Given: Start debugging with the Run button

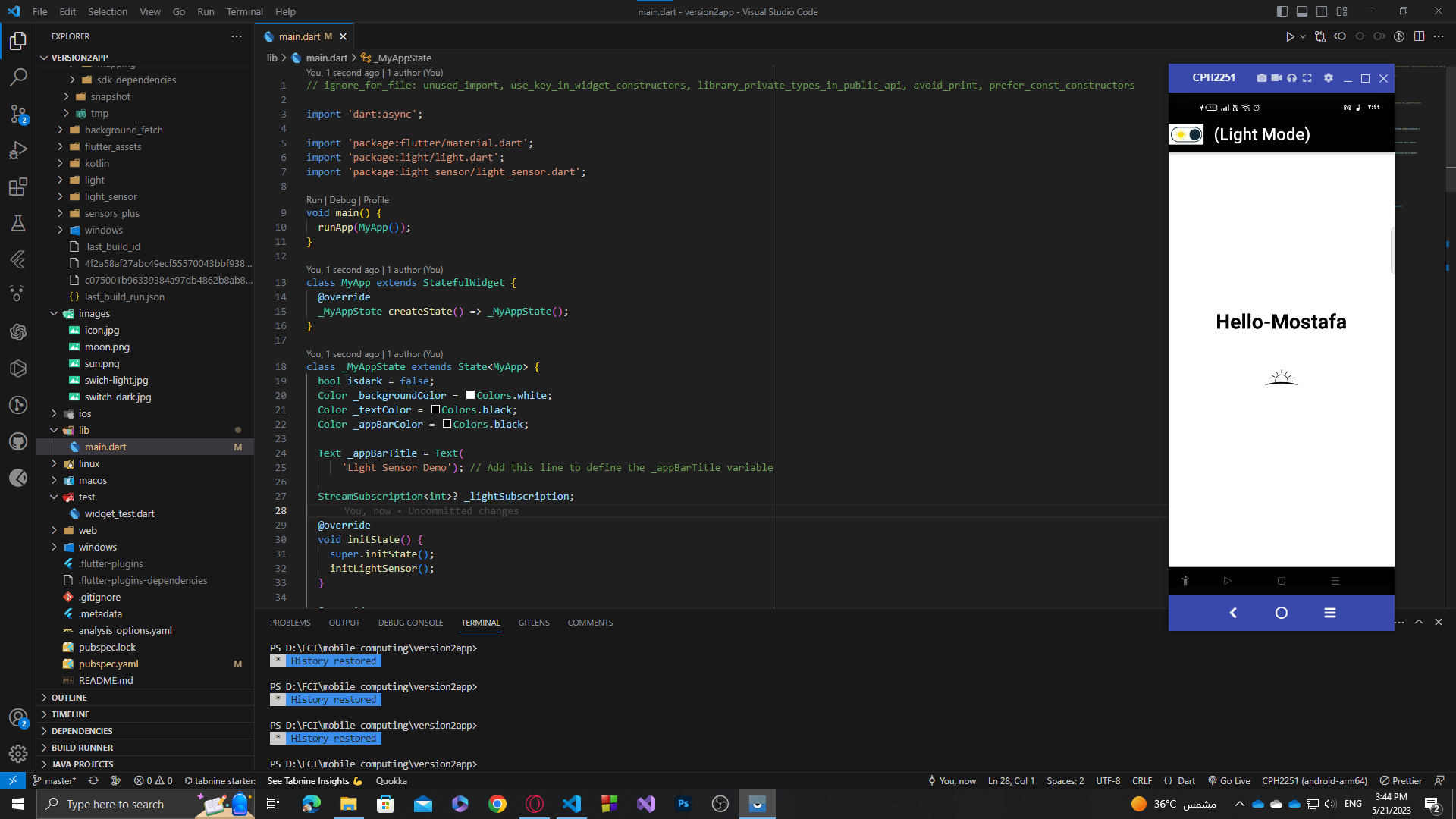Looking at the screenshot, I should pyautogui.click(x=1290, y=36).
